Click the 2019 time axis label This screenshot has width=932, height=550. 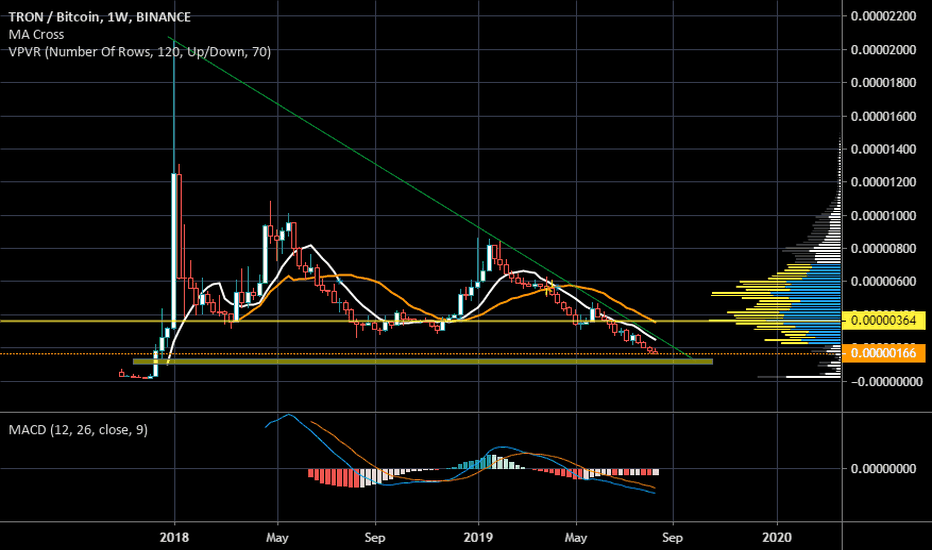478,537
